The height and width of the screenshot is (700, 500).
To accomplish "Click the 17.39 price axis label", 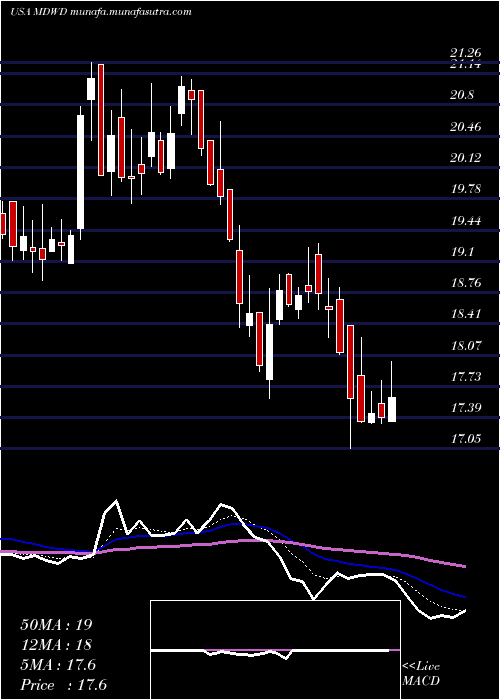I will [466, 408].
